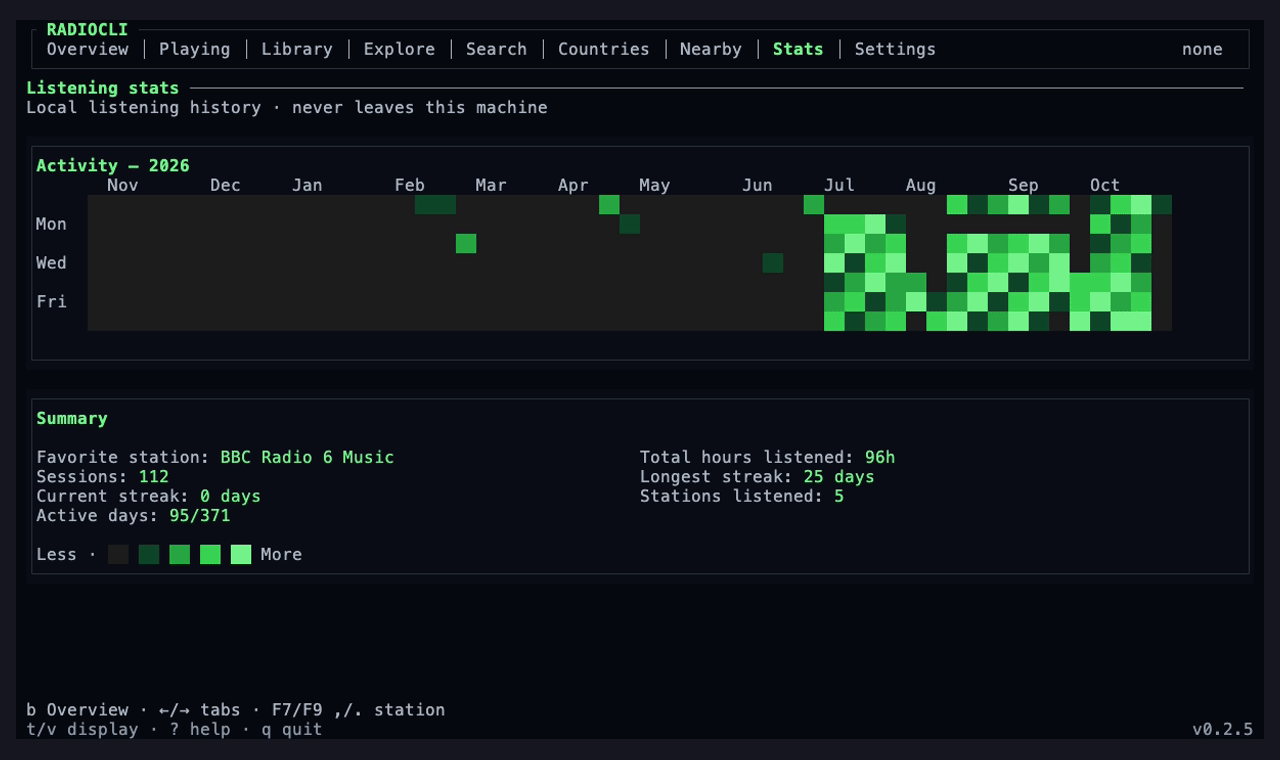1280x760 pixels.
Task: Click the darkest gray legend swatch
Action: 118,555
